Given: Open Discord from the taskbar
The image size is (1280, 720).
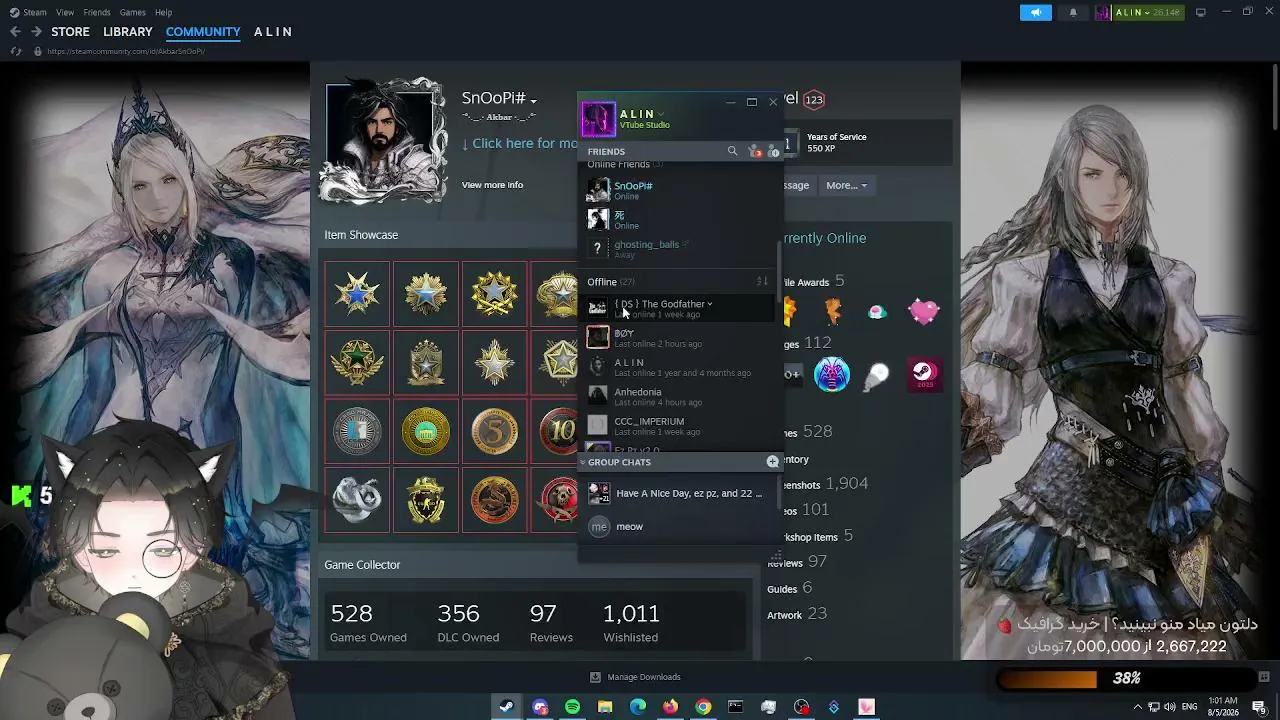Looking at the screenshot, I should [x=540, y=707].
